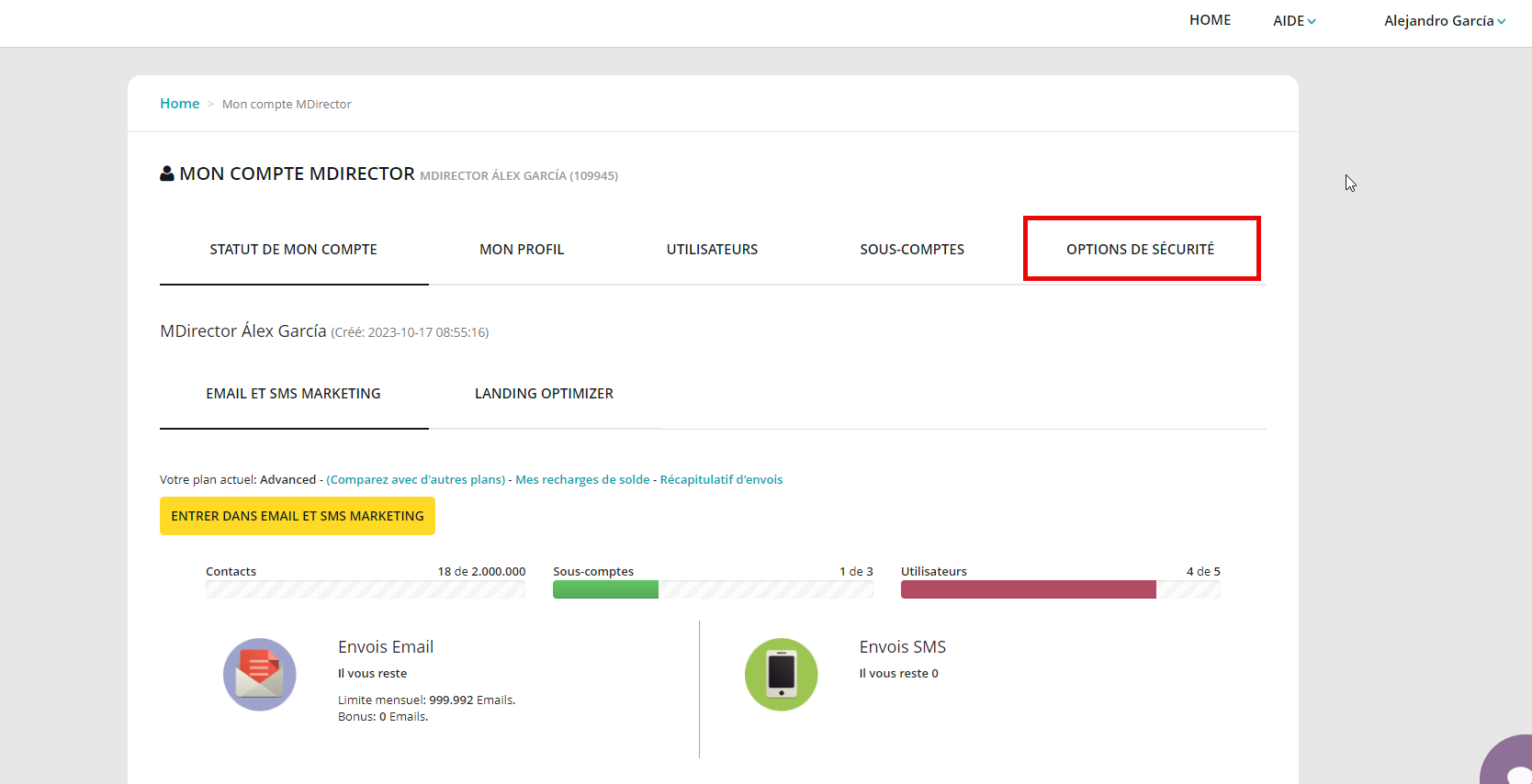Click the Home breadcrumb link
The height and width of the screenshot is (784, 1532).
pos(179,104)
